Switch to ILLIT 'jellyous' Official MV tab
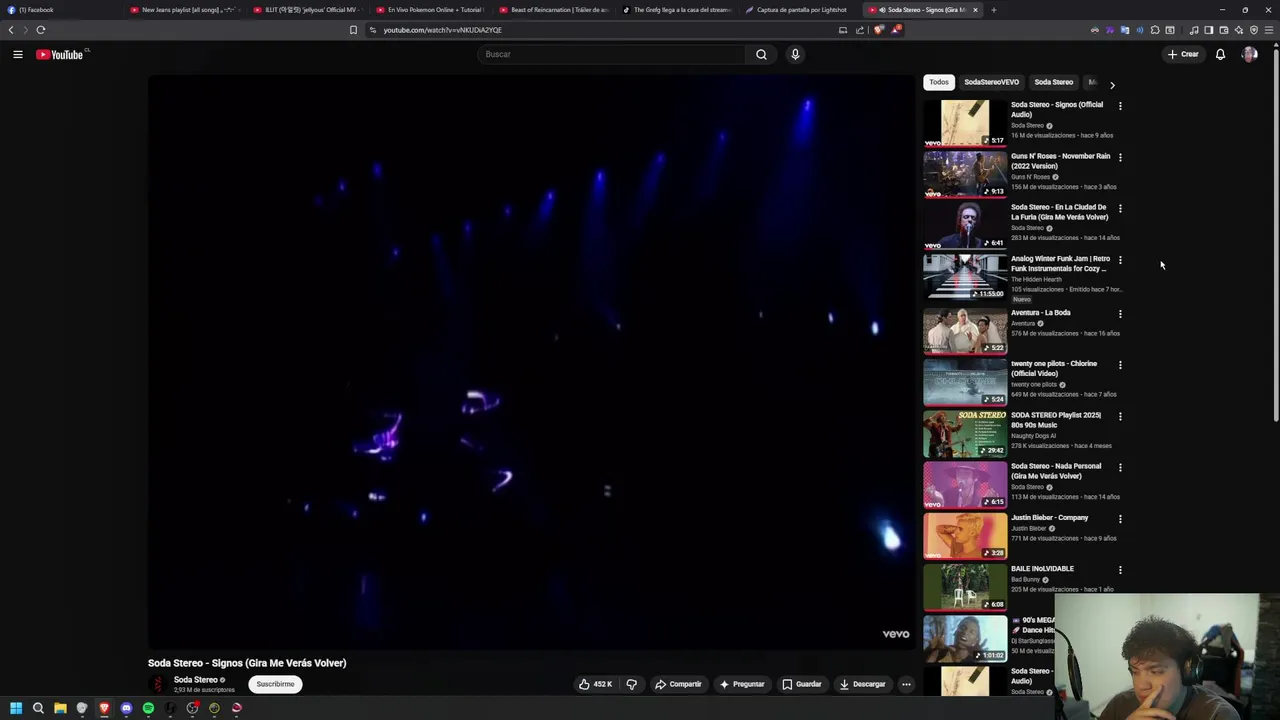This screenshot has width=1280, height=720. point(308,10)
